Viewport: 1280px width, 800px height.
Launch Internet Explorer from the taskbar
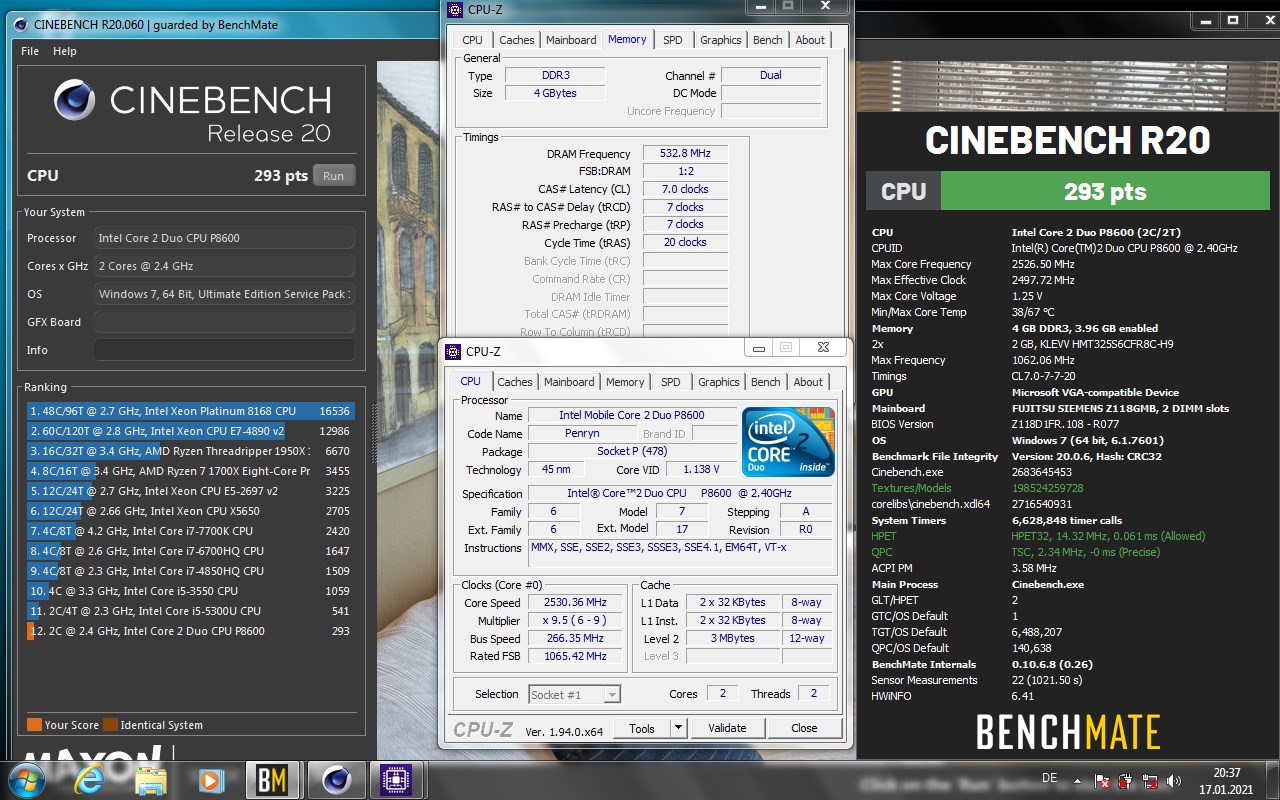(x=90, y=780)
